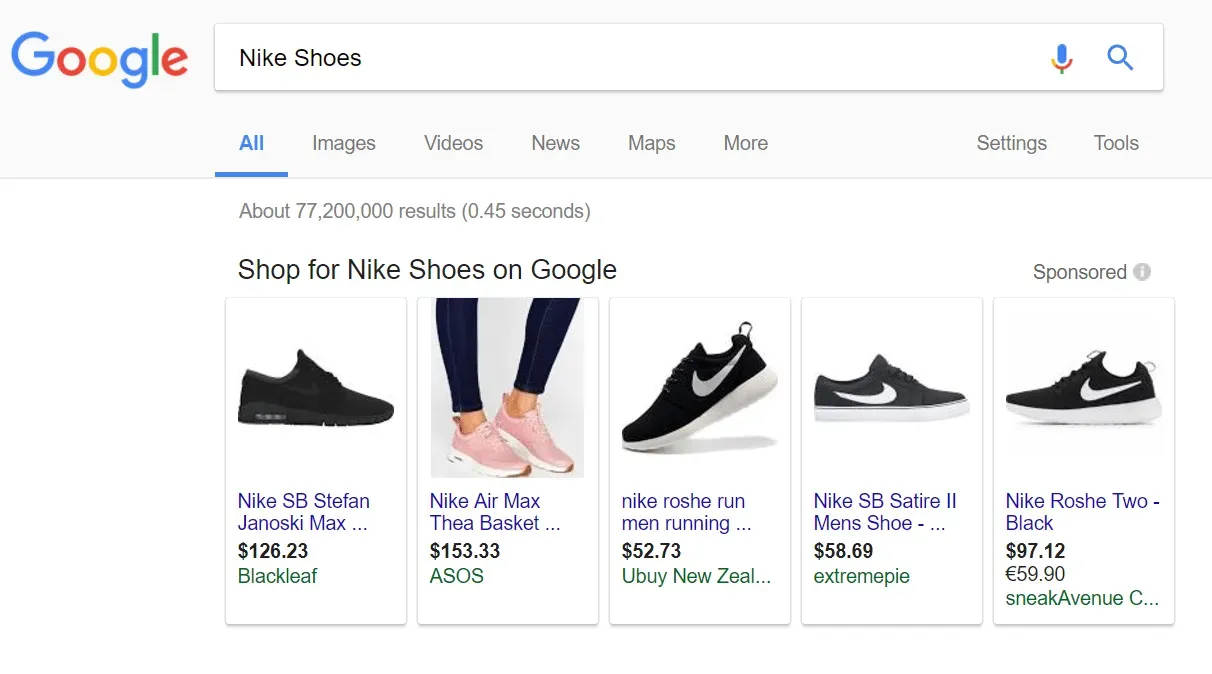The width and height of the screenshot is (1212, 674).
Task: Open the News results tab
Action: click(555, 143)
